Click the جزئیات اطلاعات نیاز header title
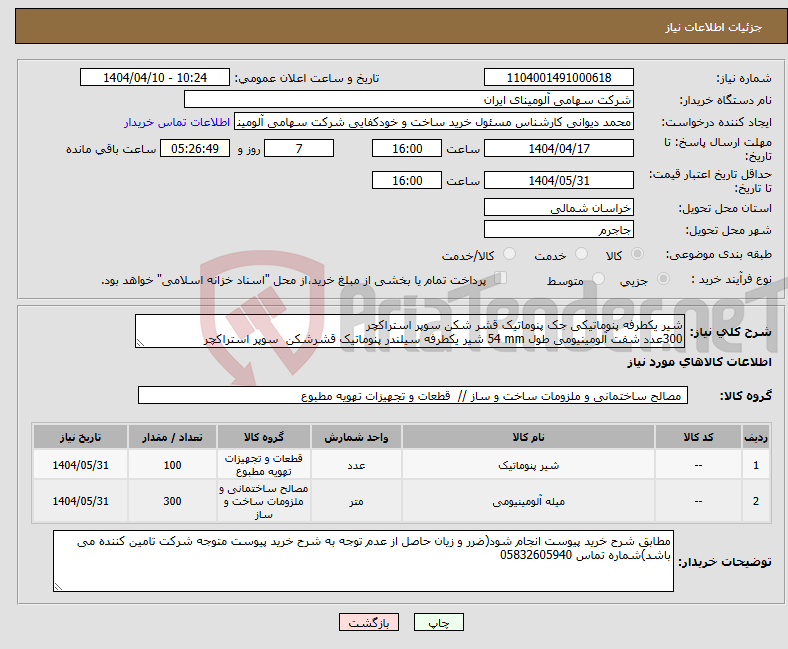This screenshot has height=649, width=788. pyautogui.click(x=714, y=27)
